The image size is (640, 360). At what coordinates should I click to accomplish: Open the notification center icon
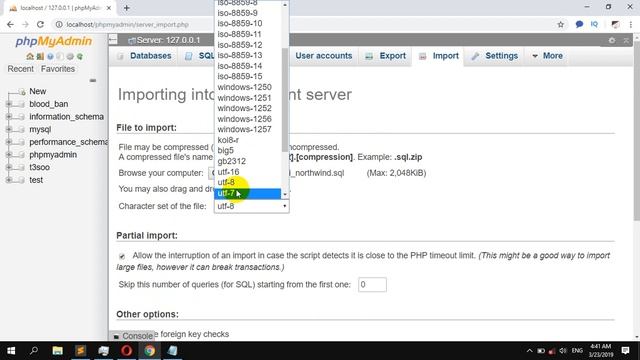[x=625, y=351]
